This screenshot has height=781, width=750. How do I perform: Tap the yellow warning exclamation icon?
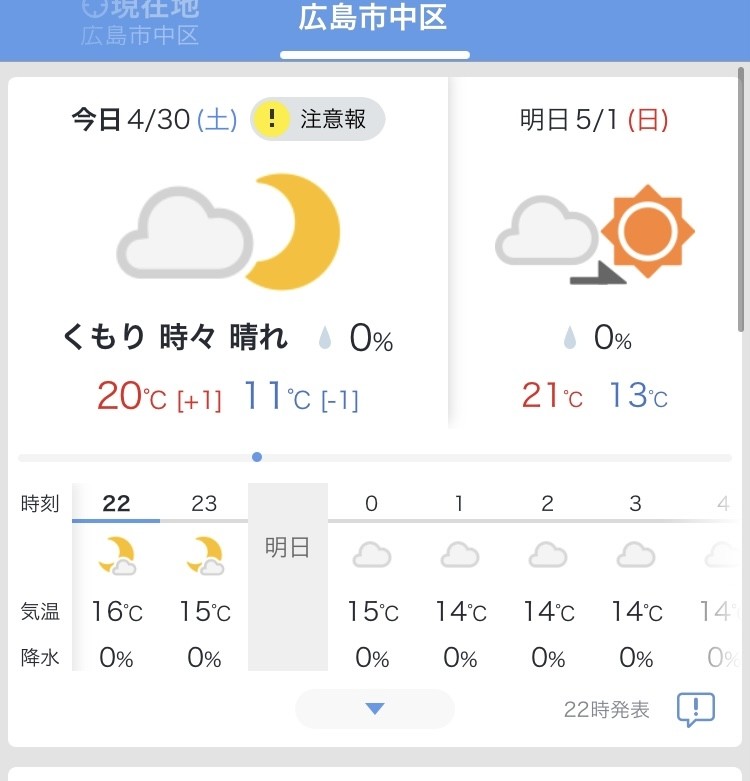click(x=270, y=120)
